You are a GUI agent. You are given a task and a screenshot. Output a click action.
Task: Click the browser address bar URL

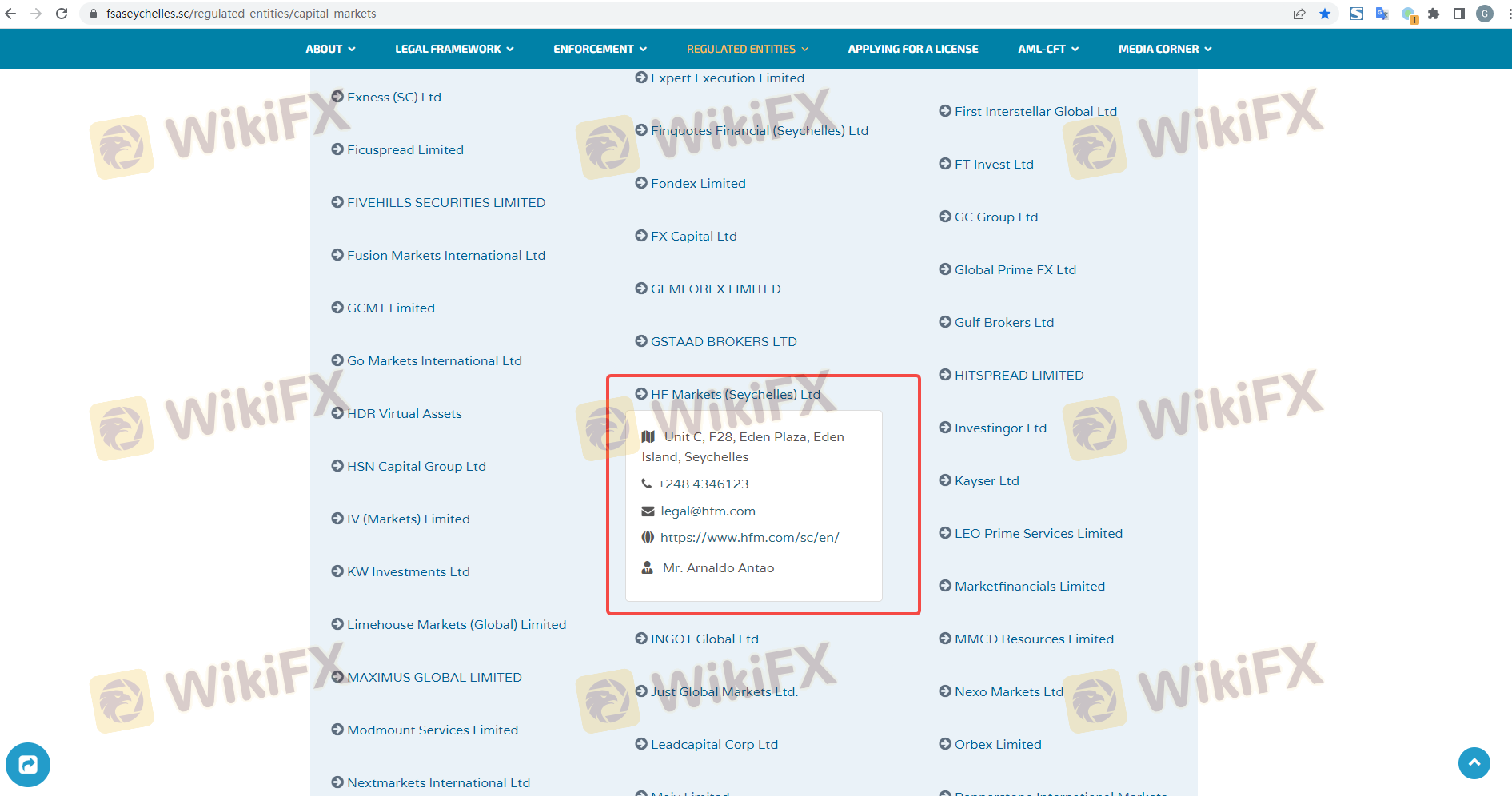tap(241, 14)
